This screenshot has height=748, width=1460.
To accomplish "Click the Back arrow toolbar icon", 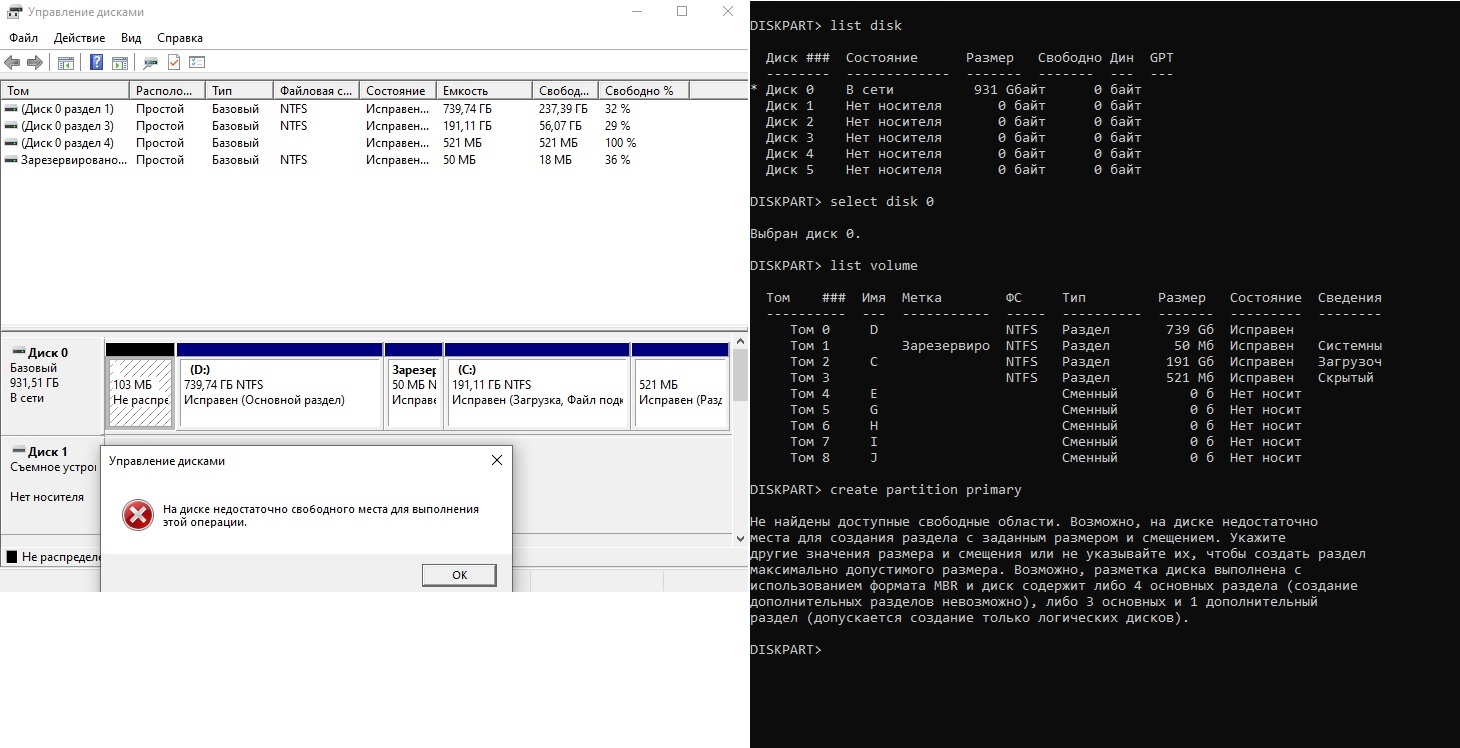I will tap(13, 63).
